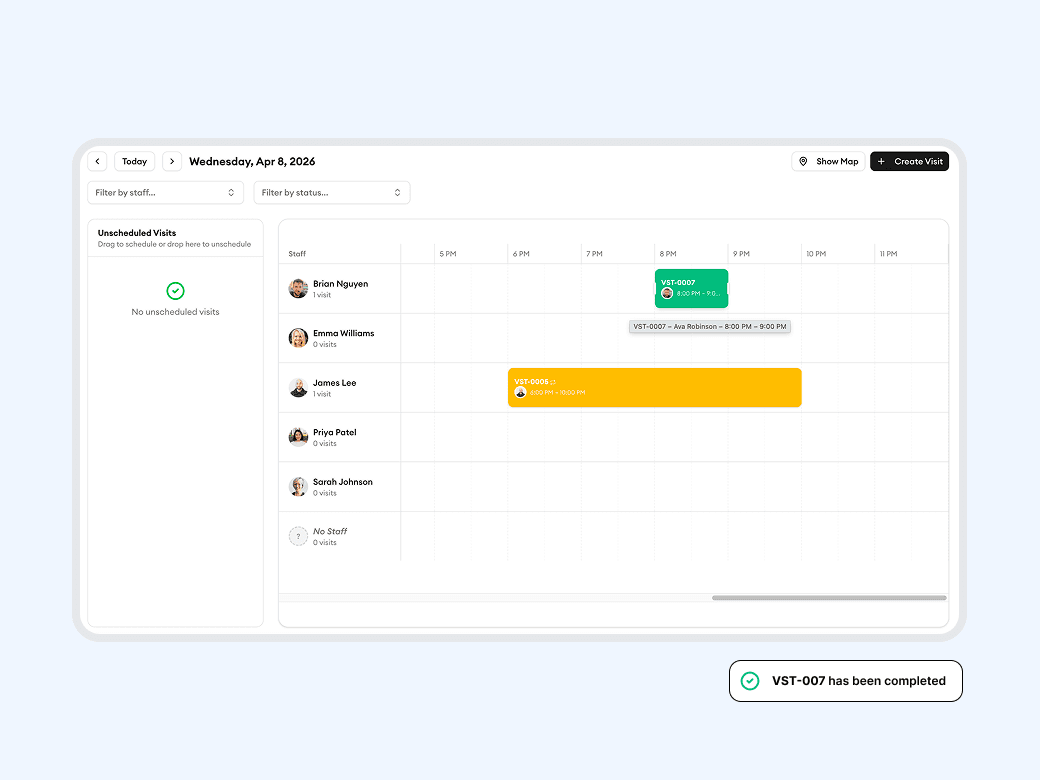
Task: Click the avatar inside the VST-0007 visit card
Action: [667, 292]
